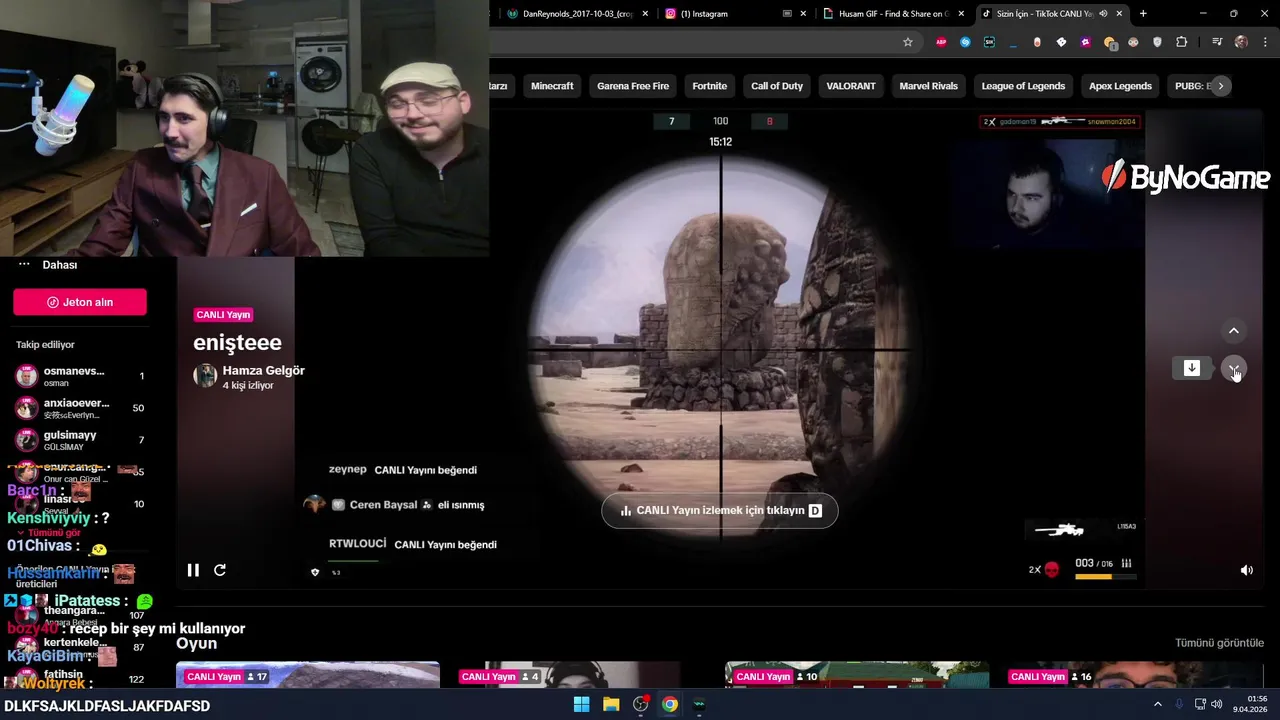Open the Chrome profile avatar
1280x720 pixels.
[1241, 42]
